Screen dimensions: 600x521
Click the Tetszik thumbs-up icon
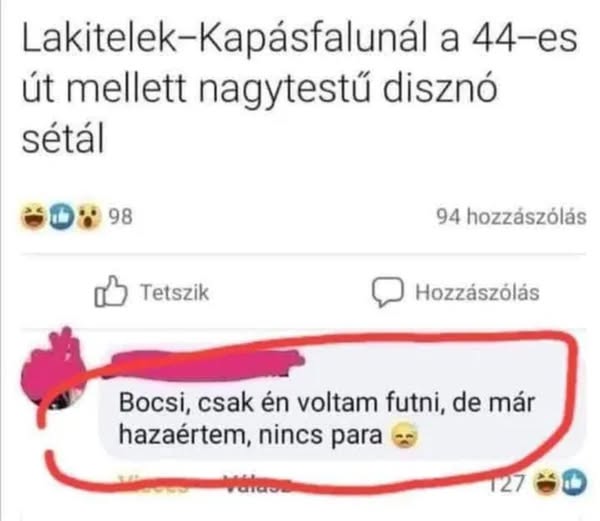(x=110, y=291)
